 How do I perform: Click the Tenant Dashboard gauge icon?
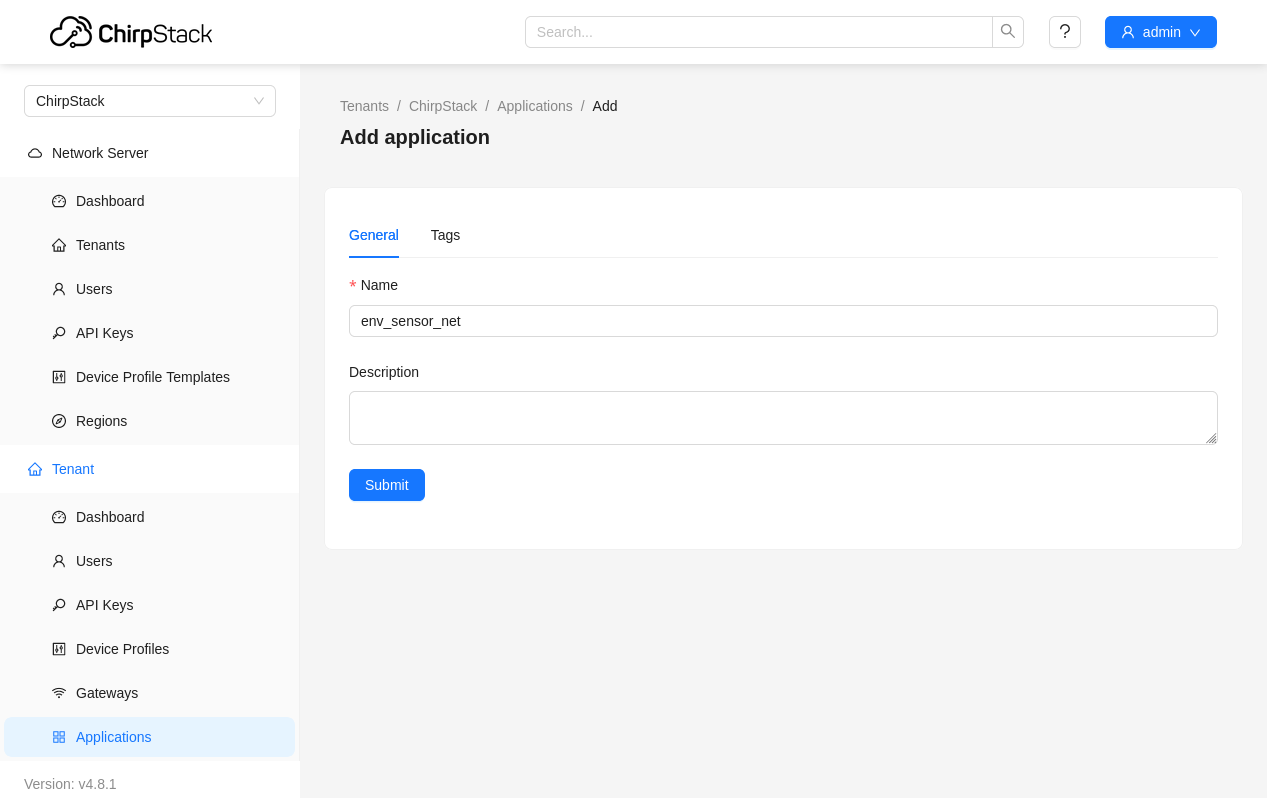coord(59,517)
